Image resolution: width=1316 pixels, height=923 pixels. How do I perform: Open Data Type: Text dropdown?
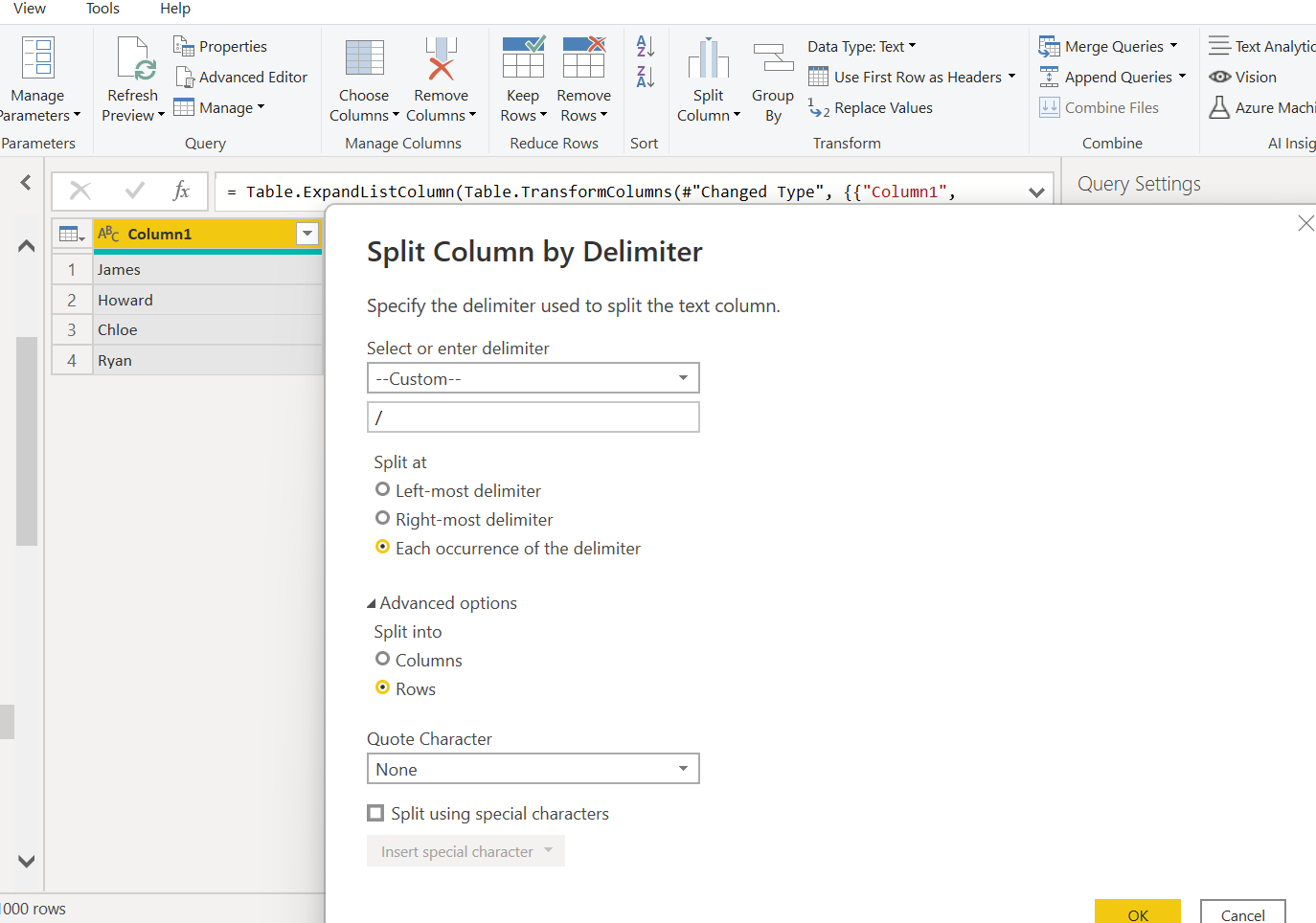[861, 46]
